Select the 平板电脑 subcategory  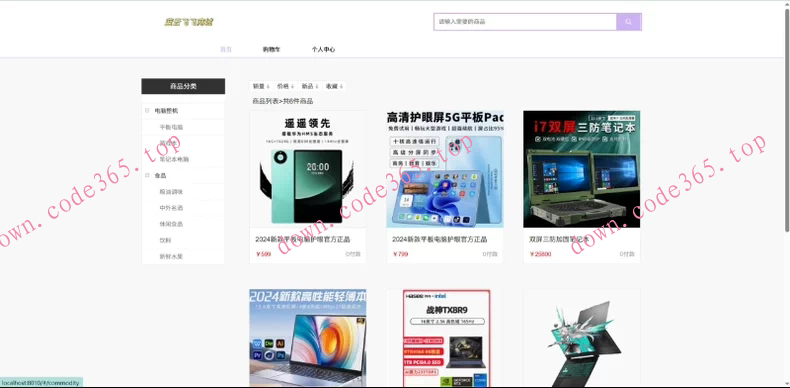171,127
